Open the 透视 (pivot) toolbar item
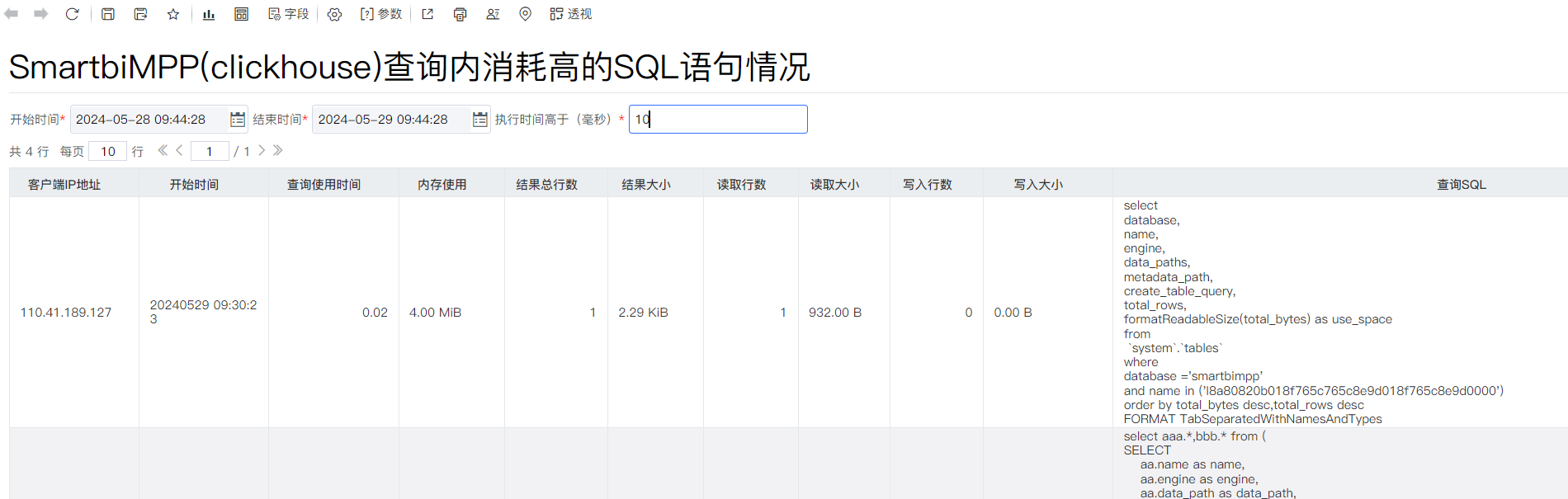 click(x=571, y=14)
